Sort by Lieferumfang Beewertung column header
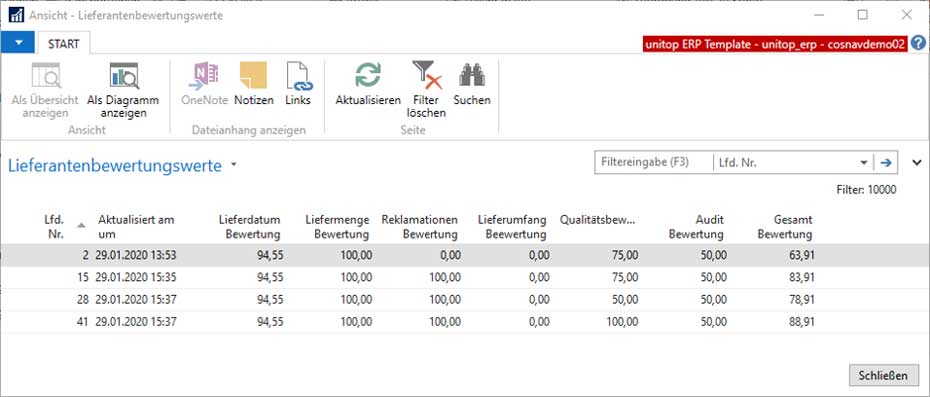Viewport: 930px width, 397px height. pos(512,227)
